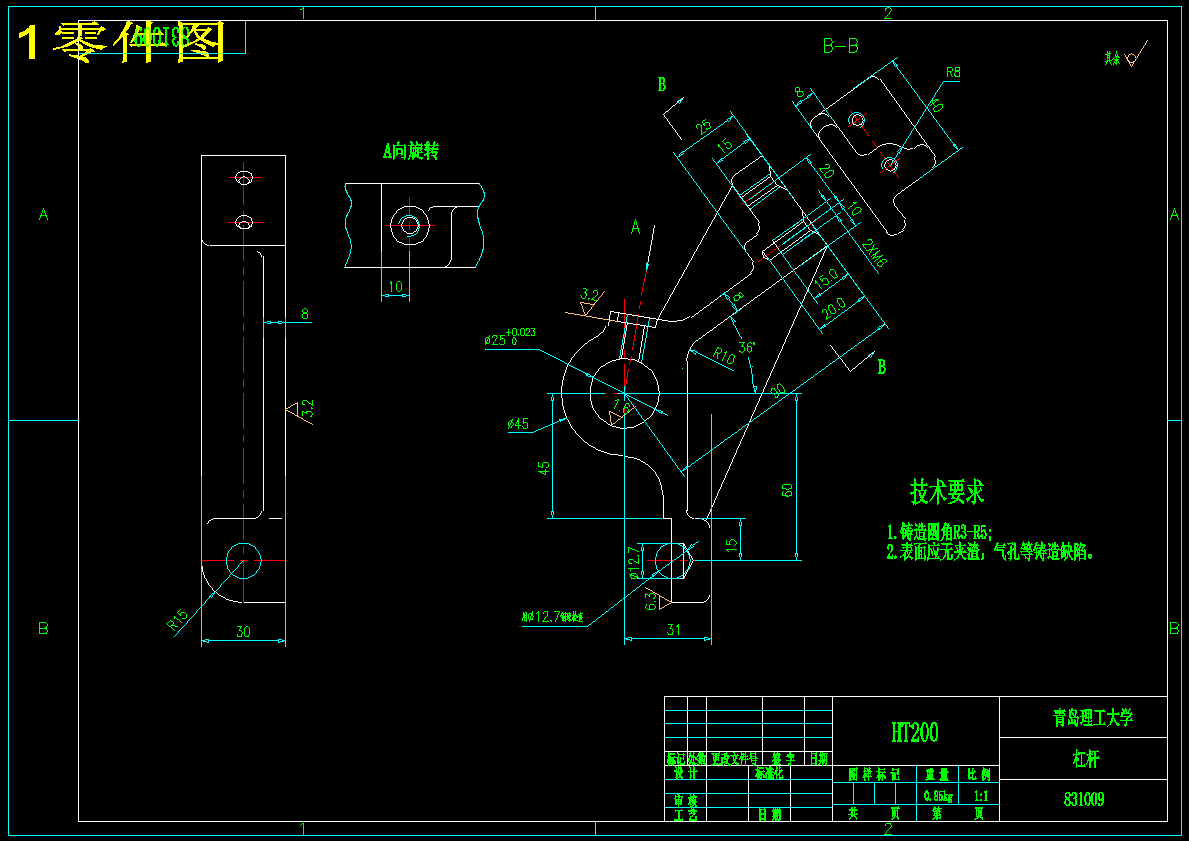Select the "R8" radius dimension

click(952, 73)
